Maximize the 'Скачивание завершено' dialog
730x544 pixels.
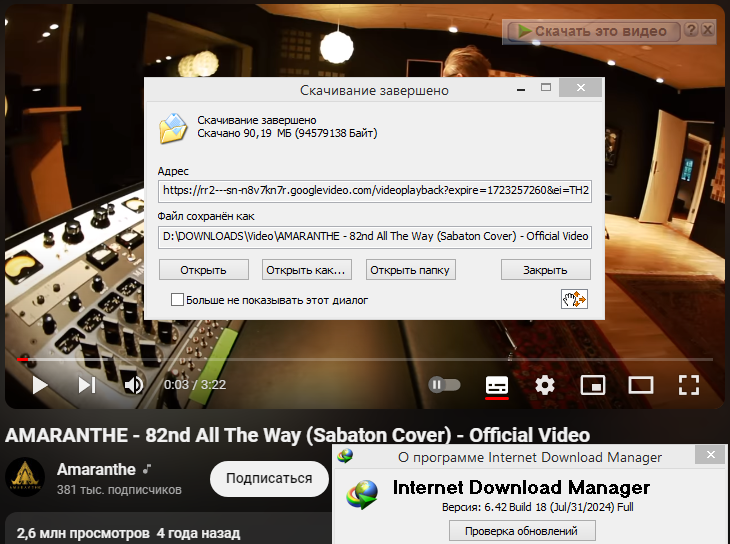tap(546, 88)
